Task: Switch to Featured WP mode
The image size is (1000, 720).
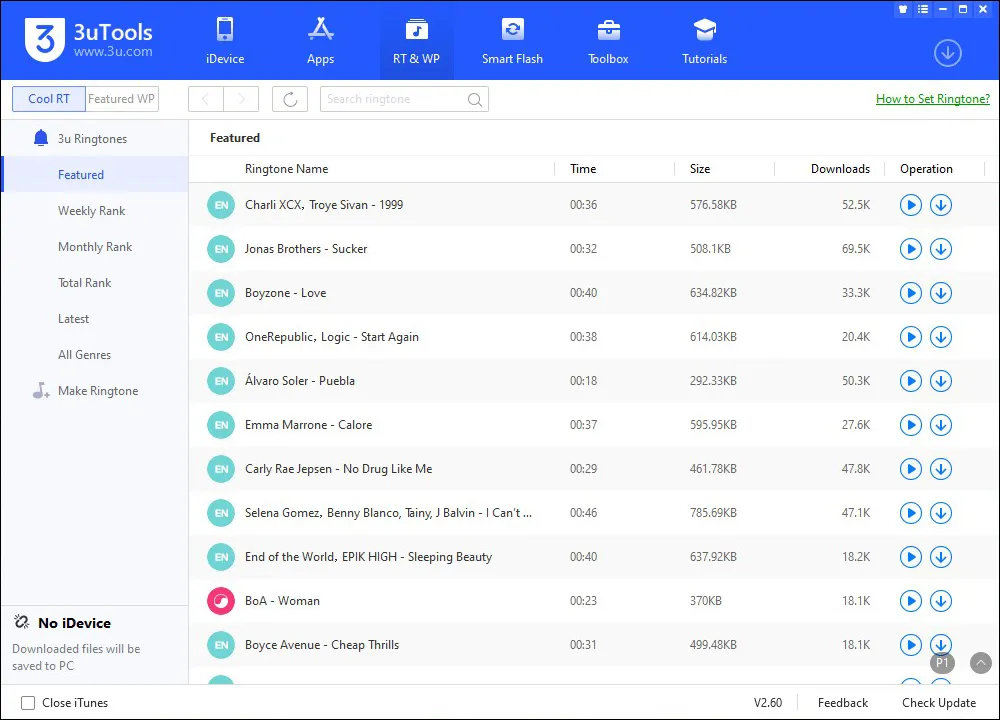Action: 121,99
